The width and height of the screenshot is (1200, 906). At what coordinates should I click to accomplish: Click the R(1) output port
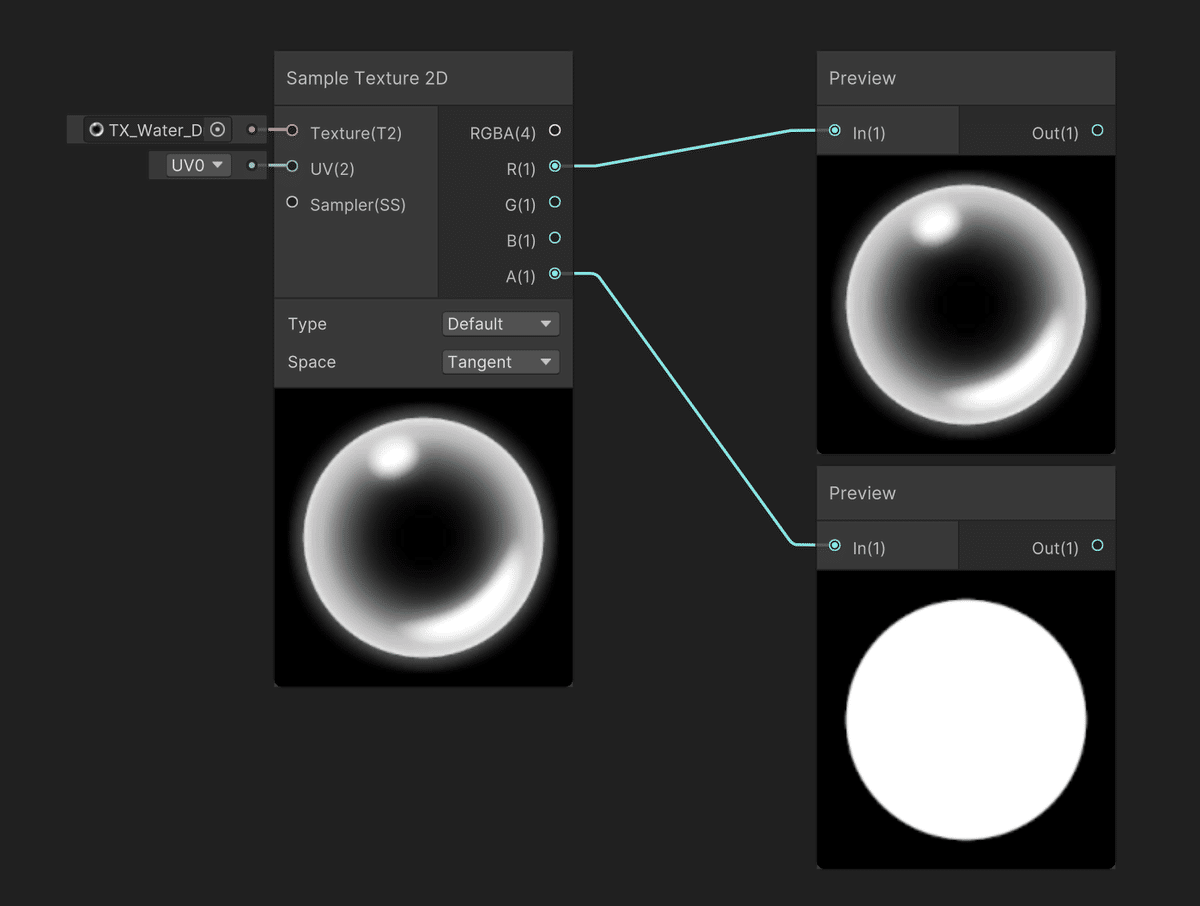coord(555,166)
